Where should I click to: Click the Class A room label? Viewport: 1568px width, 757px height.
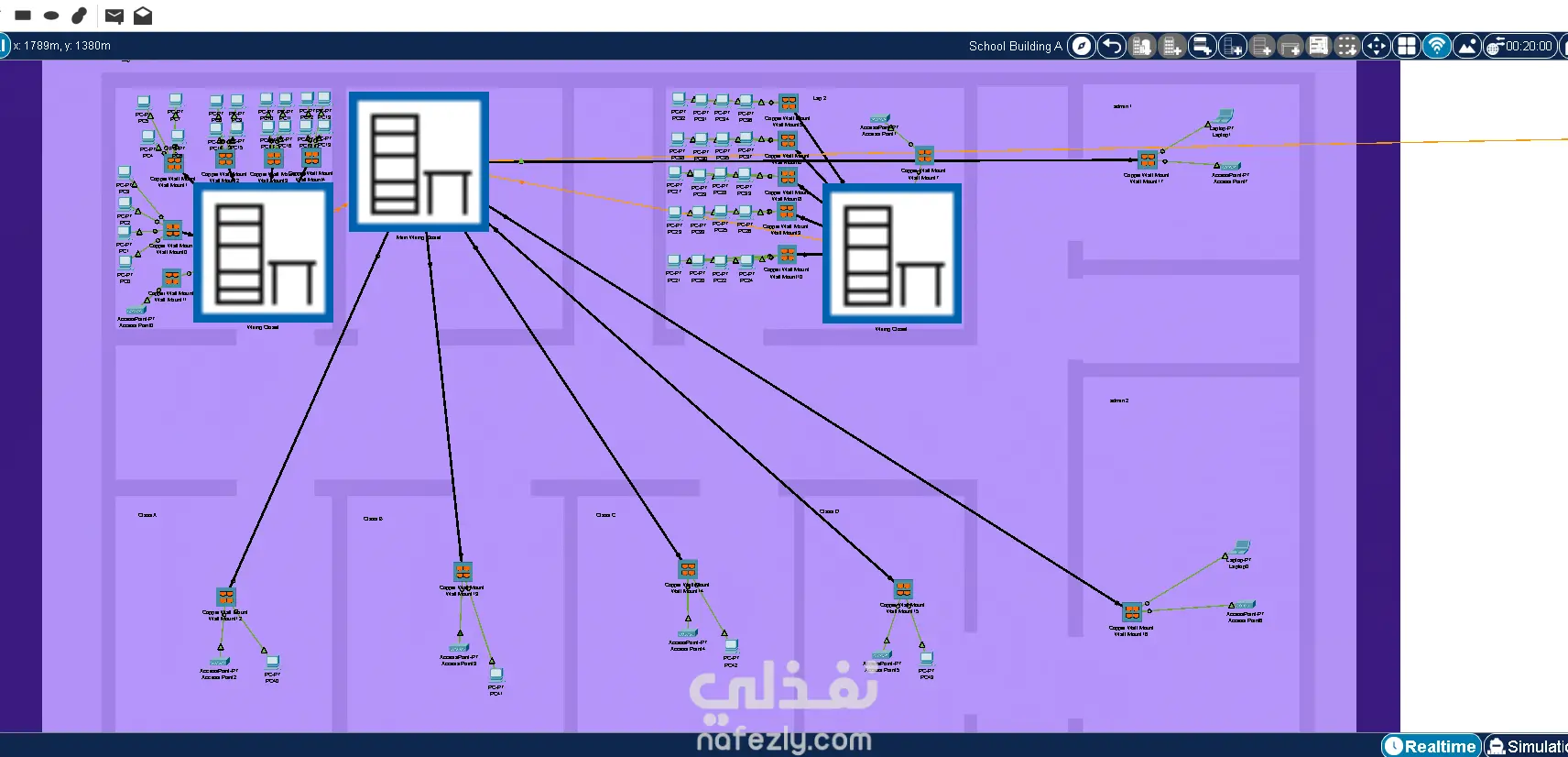click(x=147, y=515)
